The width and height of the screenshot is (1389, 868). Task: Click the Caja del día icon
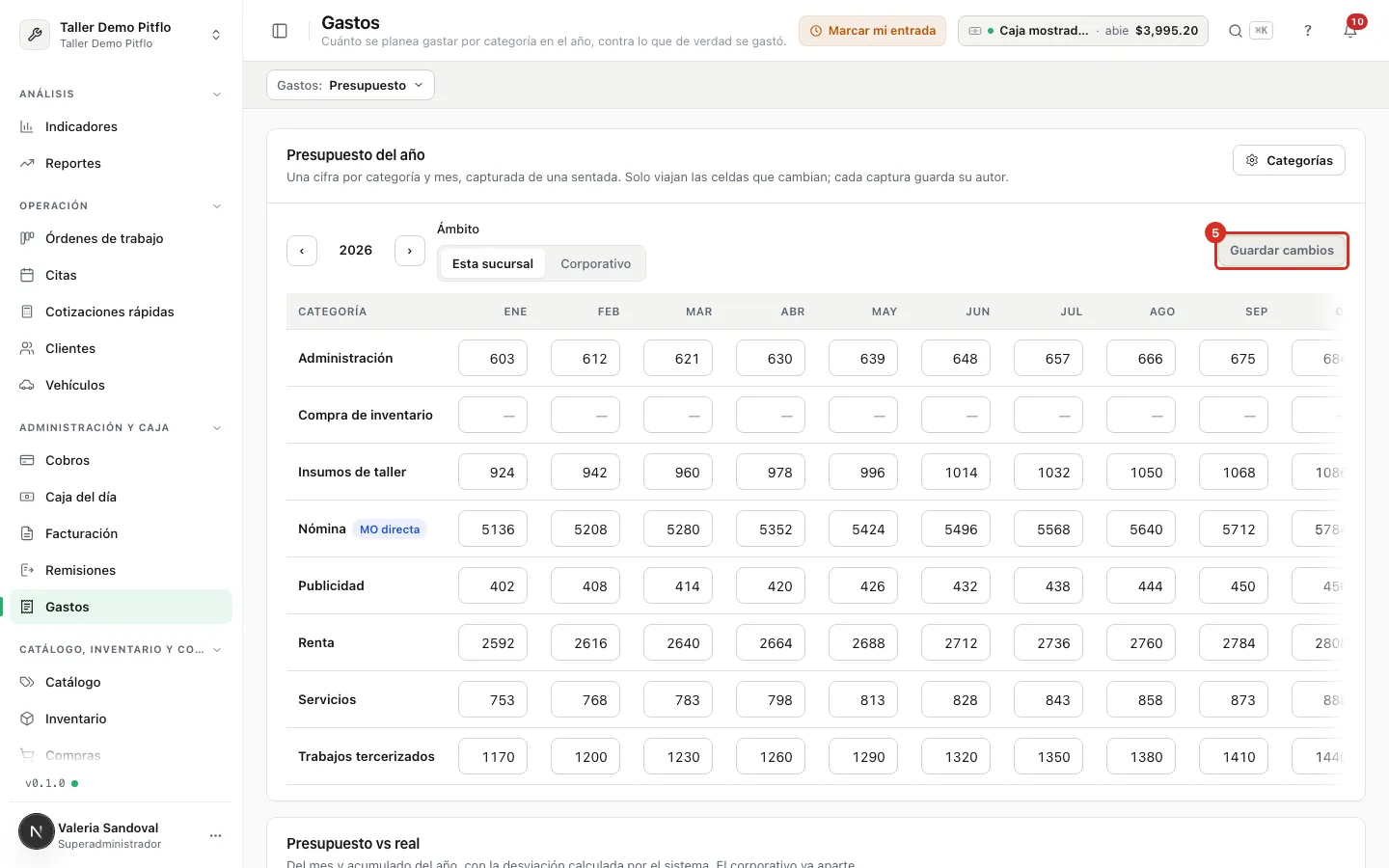[x=27, y=497]
